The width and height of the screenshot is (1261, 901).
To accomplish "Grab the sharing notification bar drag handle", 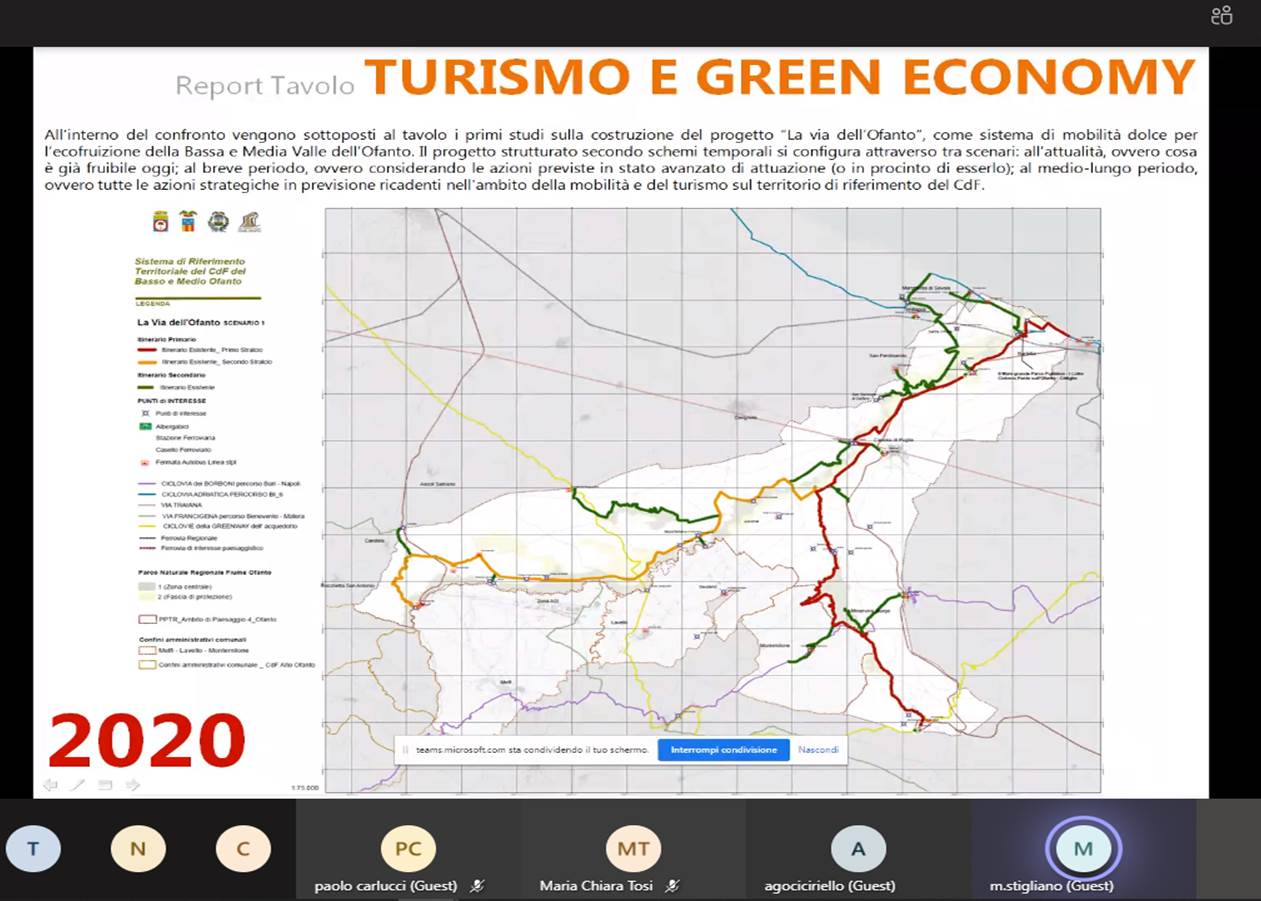I will pos(405,749).
